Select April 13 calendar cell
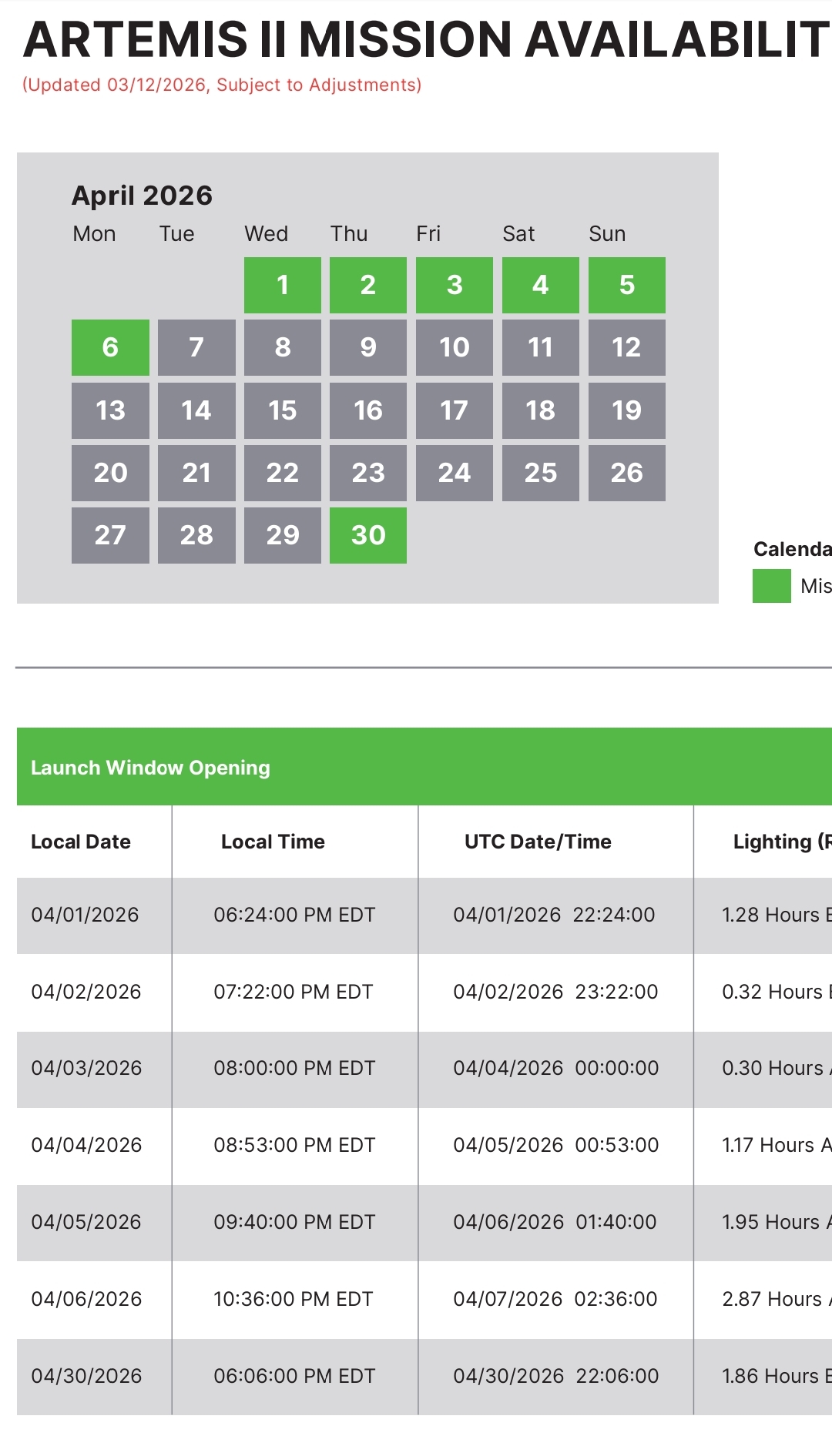 click(110, 410)
